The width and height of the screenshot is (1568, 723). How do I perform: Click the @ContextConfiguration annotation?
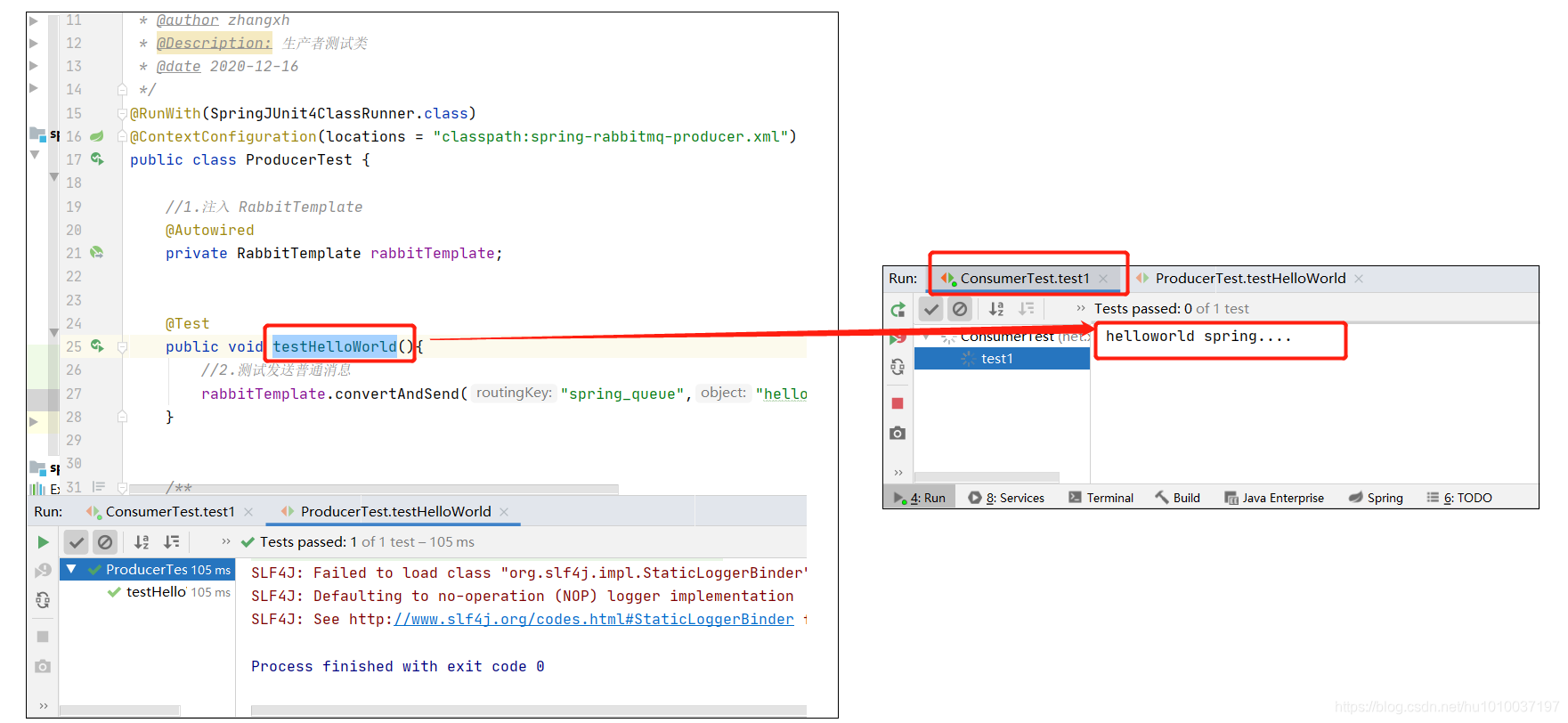223,137
